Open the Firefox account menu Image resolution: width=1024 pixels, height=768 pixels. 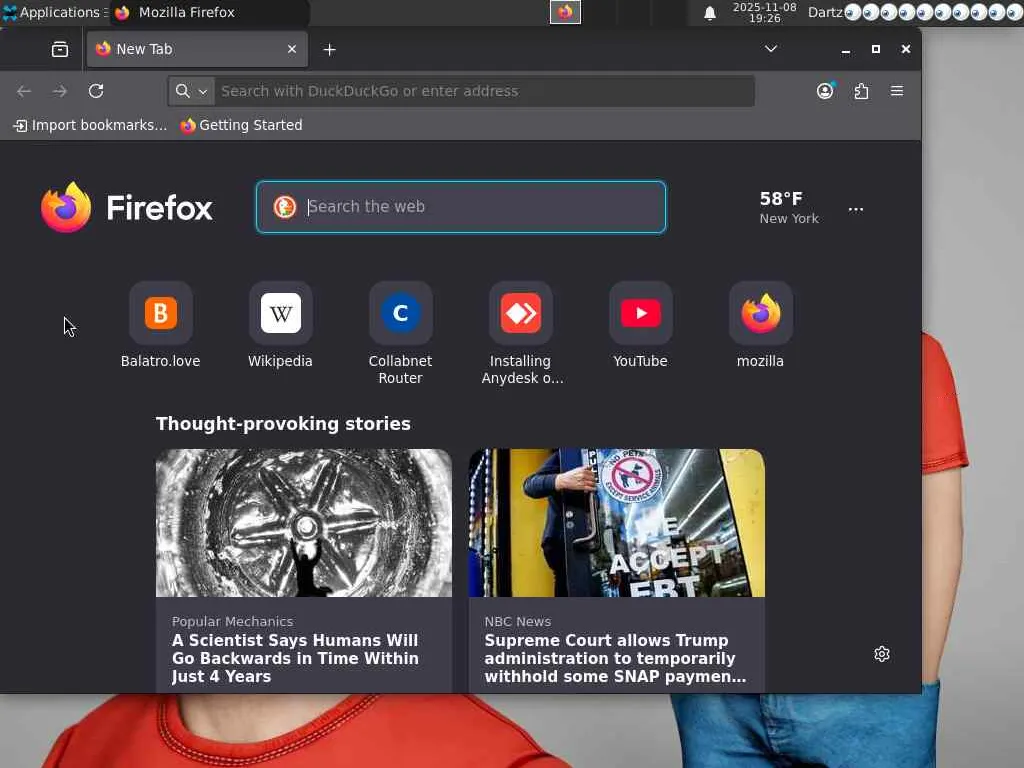[x=825, y=91]
